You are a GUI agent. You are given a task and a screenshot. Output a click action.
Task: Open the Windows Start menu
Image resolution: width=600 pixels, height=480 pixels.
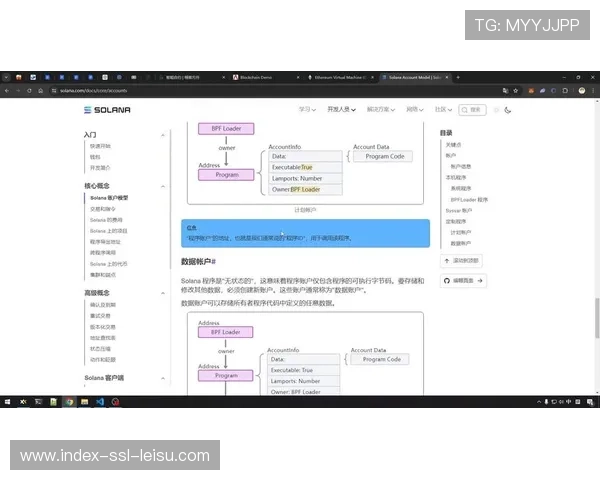click(7, 402)
